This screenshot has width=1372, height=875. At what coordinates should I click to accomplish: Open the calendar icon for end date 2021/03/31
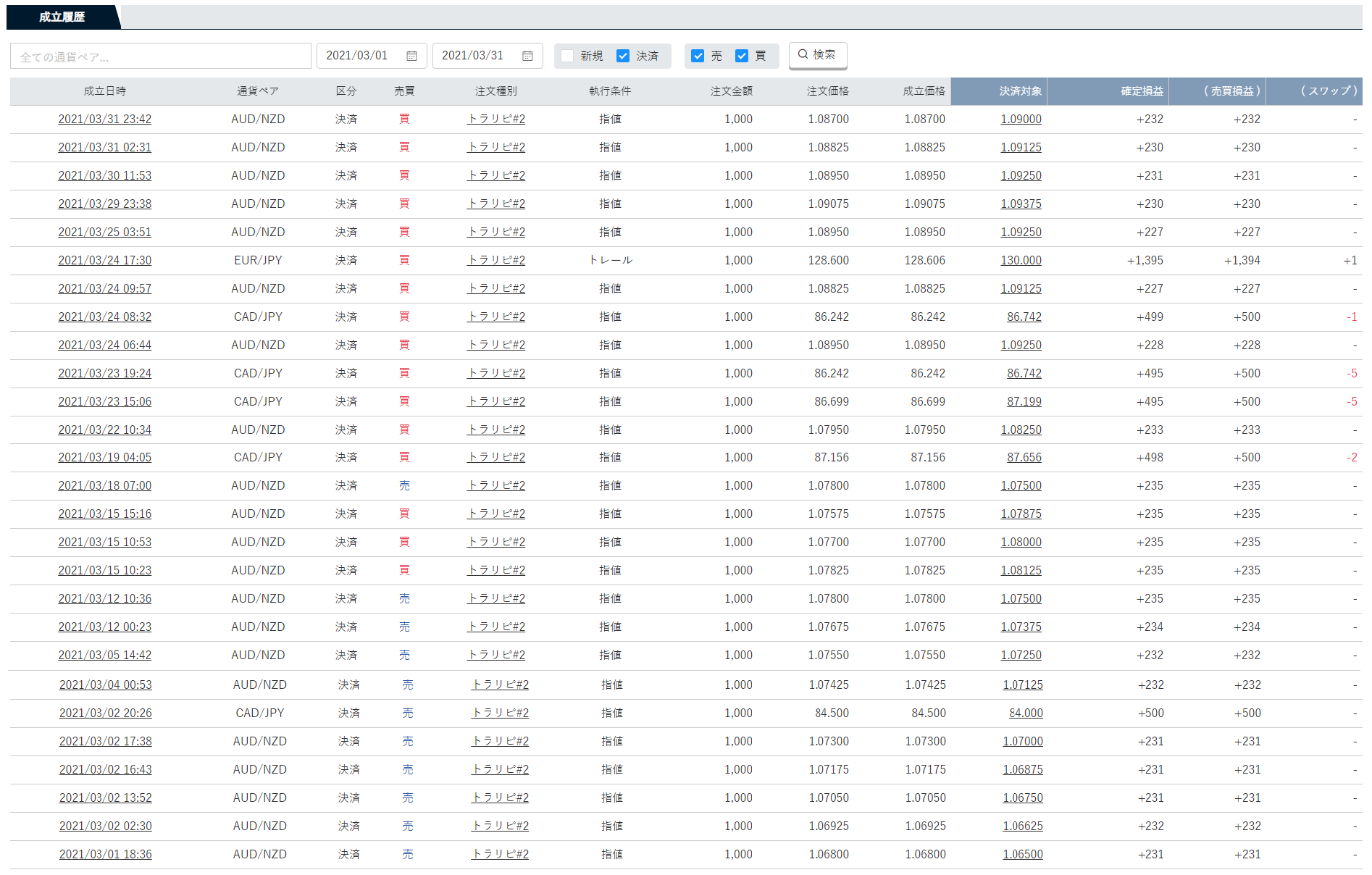point(527,56)
